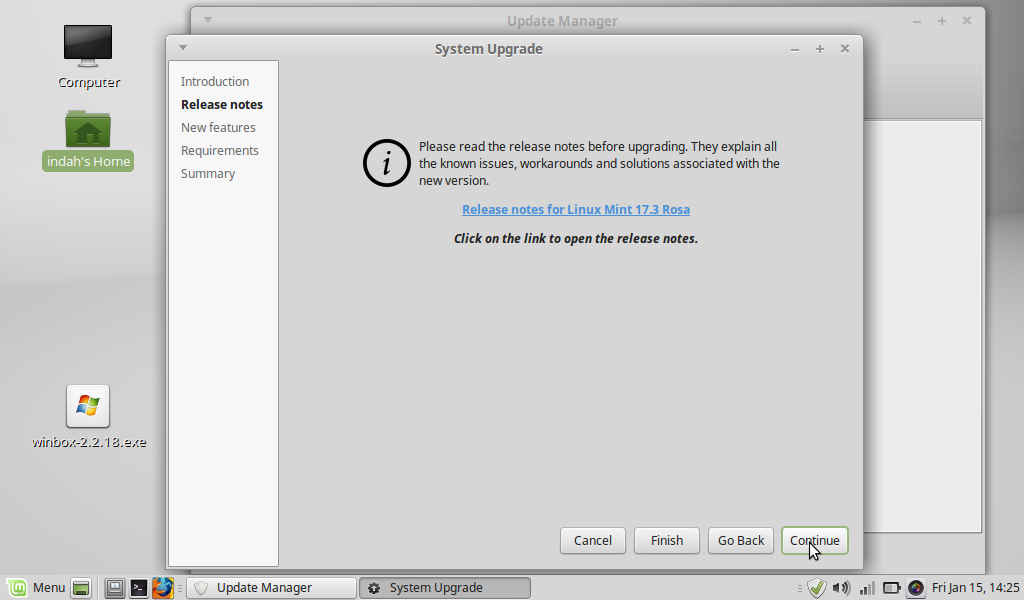Open the clock showing Fri Jan 15, 14:25

point(975,588)
